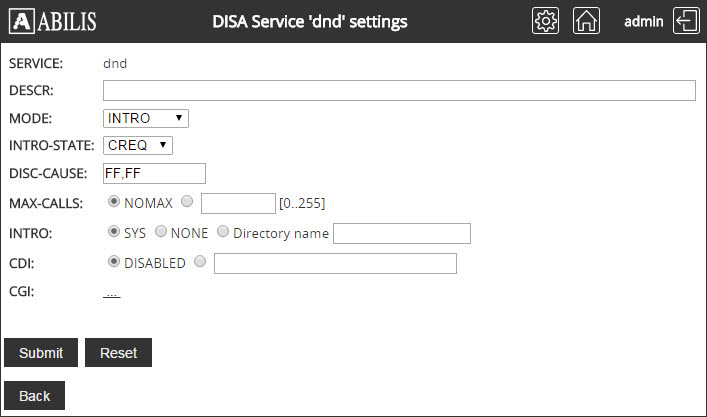Image resolution: width=707 pixels, height=417 pixels.
Task: Go to the home page icon
Action: (x=586, y=21)
